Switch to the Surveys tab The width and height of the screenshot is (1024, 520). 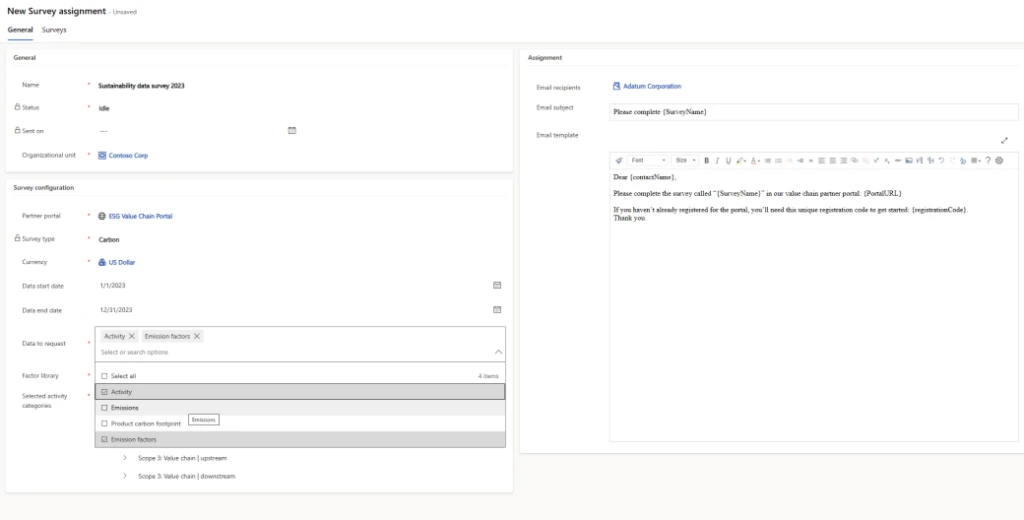pos(54,30)
